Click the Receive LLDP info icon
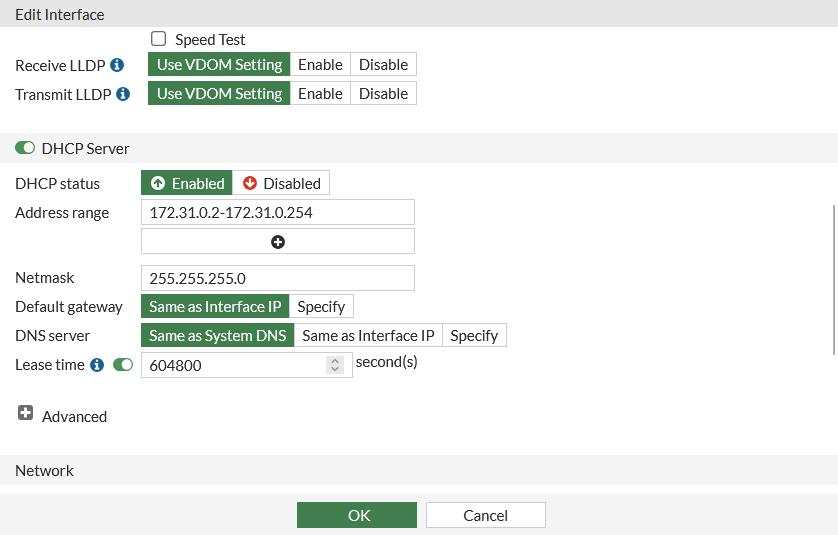Screen dimensions: 838x535 tap(117, 65)
